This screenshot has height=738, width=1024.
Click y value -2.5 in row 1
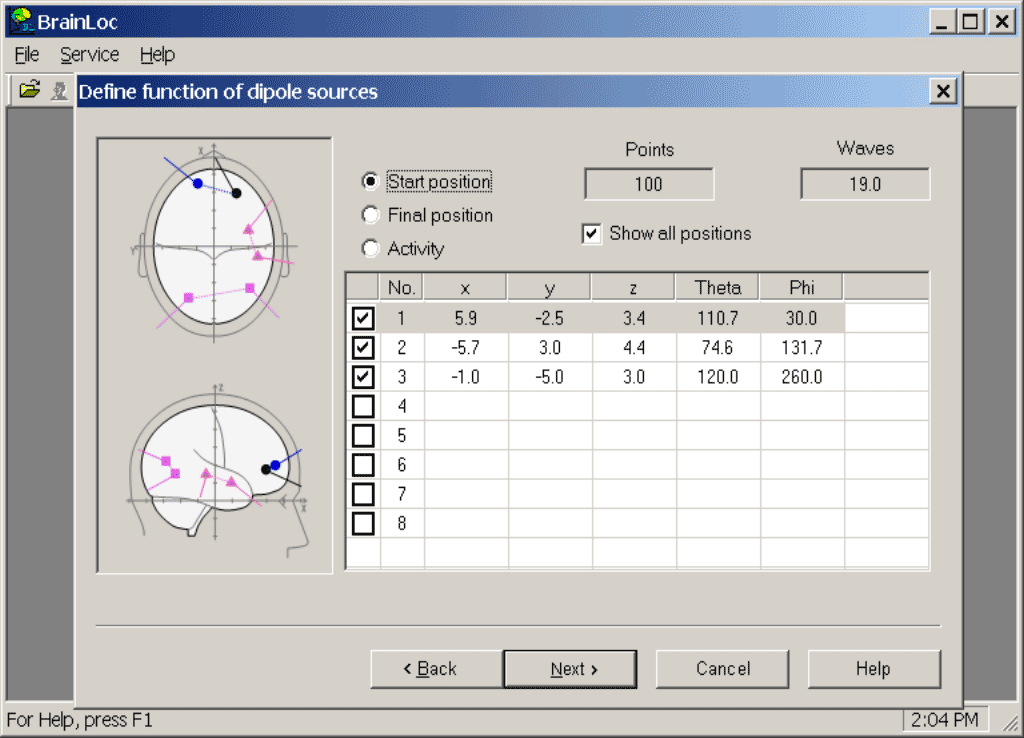(550, 318)
